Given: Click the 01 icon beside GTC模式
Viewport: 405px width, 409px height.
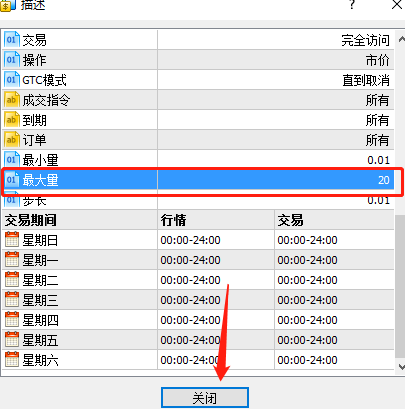Looking at the screenshot, I should [12, 80].
